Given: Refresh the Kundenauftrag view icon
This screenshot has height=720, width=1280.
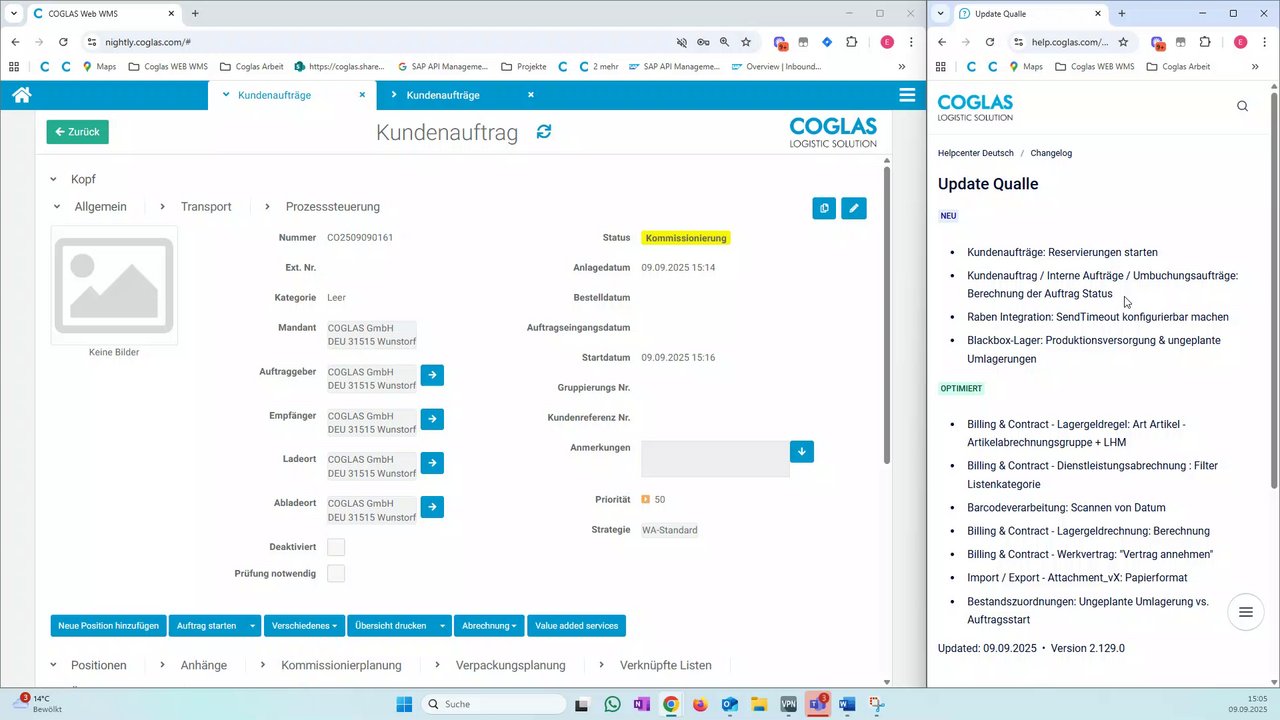Looking at the screenshot, I should [544, 132].
